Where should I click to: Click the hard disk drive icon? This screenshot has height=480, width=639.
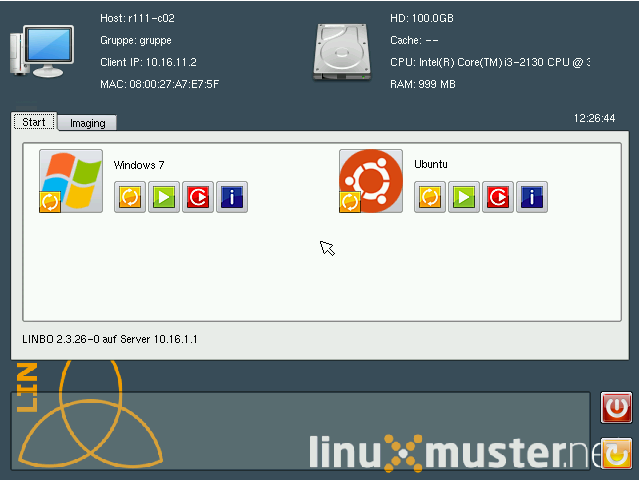coord(342,52)
